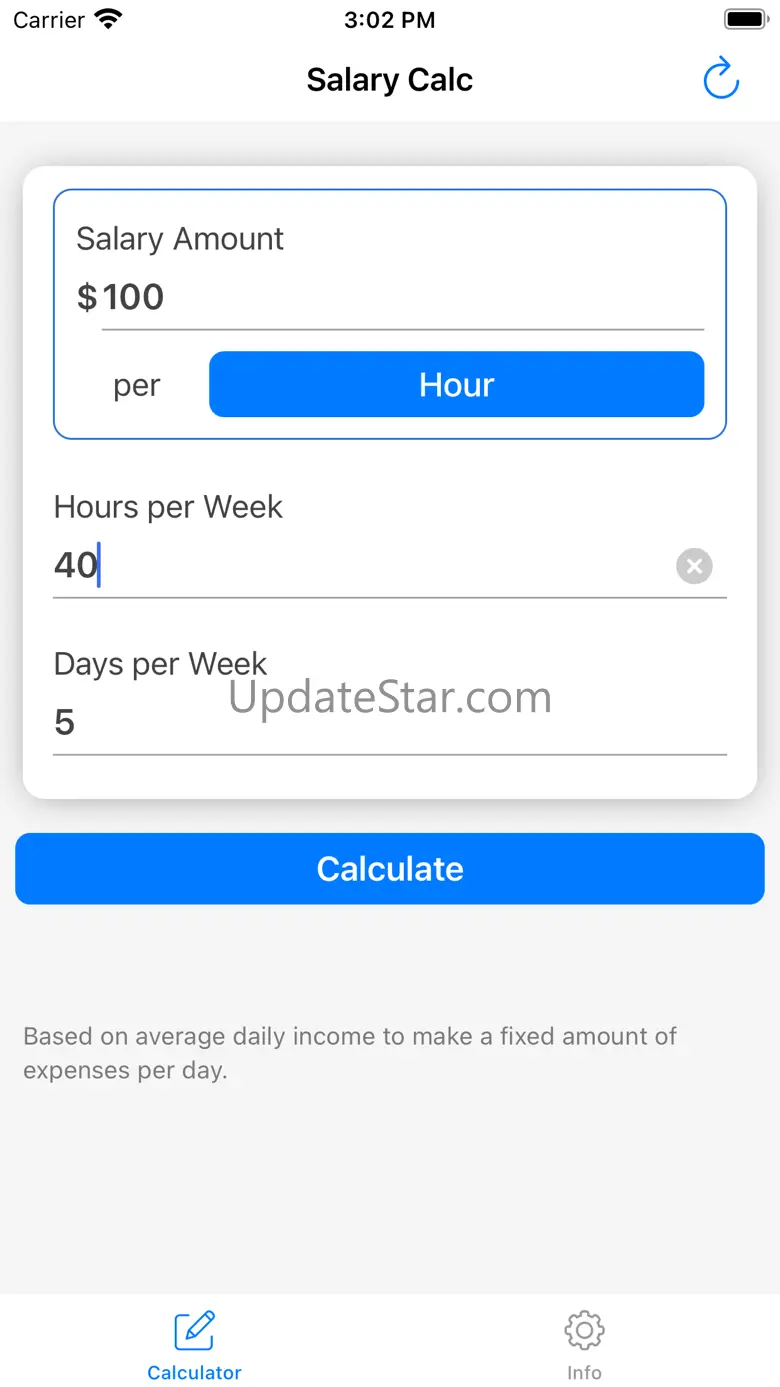Screen dimensions: 780x1387
Task: Open the Calculator tab
Action: point(194,1345)
